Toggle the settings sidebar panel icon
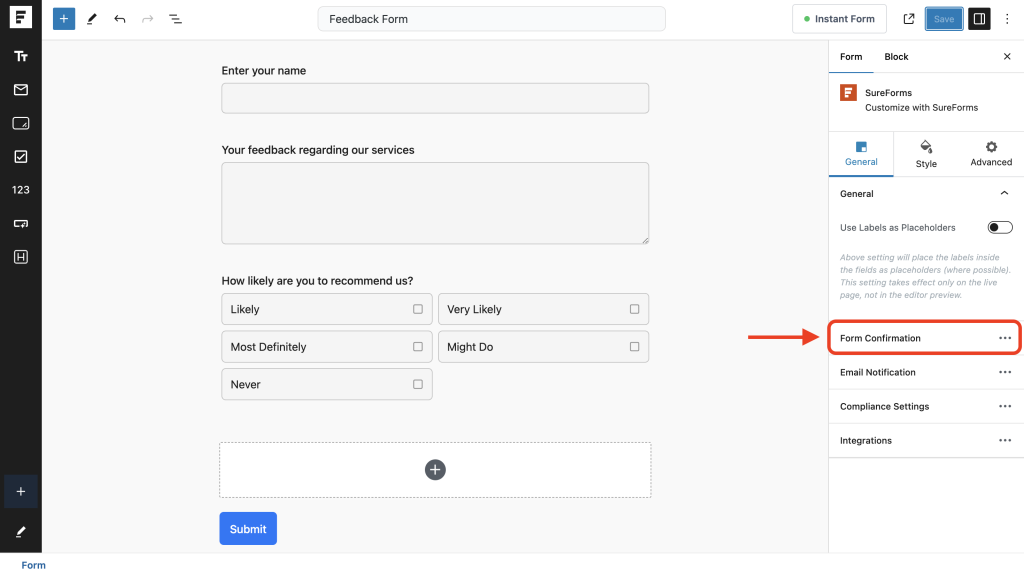Viewport: 1024px width, 577px height. click(978, 18)
